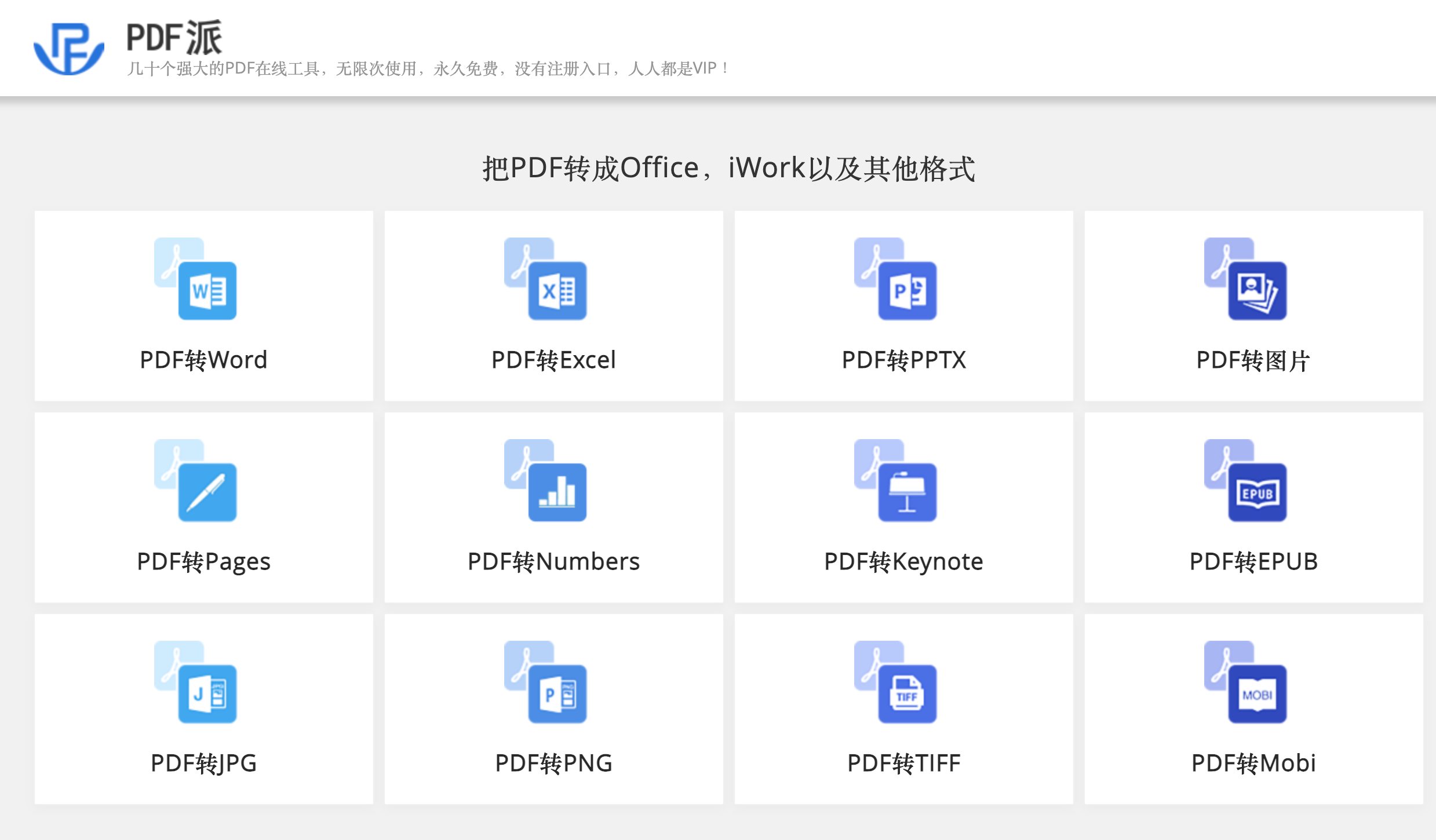1436x840 pixels.
Task: Click the PDF to Keynote podium icon
Action: (x=896, y=480)
